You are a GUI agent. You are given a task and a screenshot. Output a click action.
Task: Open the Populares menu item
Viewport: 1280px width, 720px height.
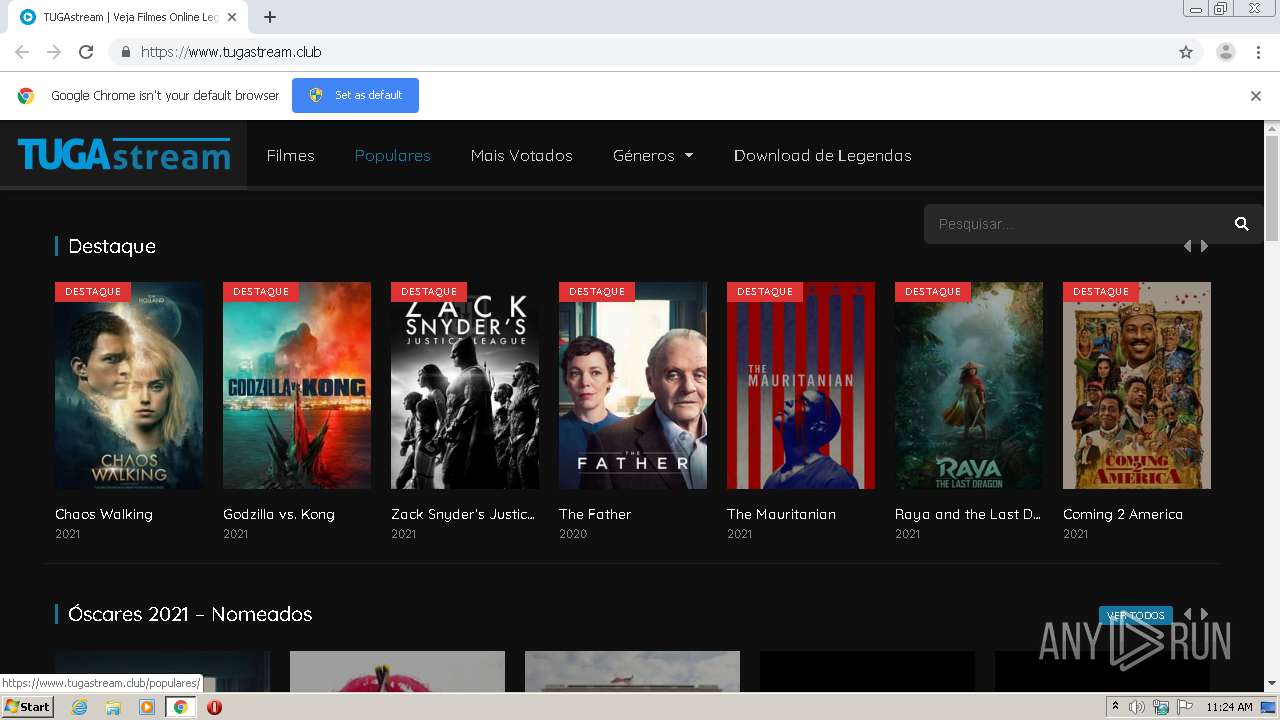(392, 156)
